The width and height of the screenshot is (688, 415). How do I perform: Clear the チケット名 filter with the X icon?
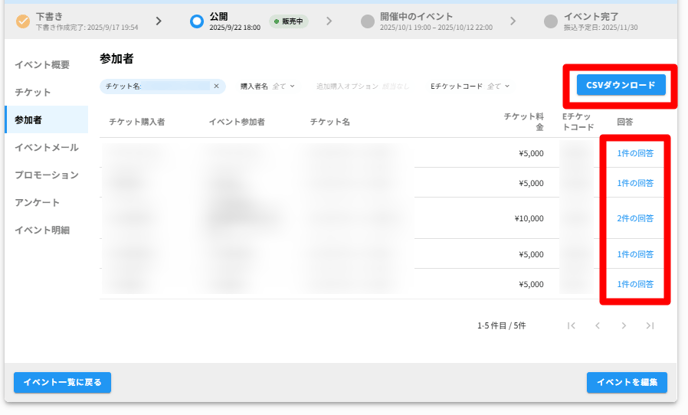point(216,86)
